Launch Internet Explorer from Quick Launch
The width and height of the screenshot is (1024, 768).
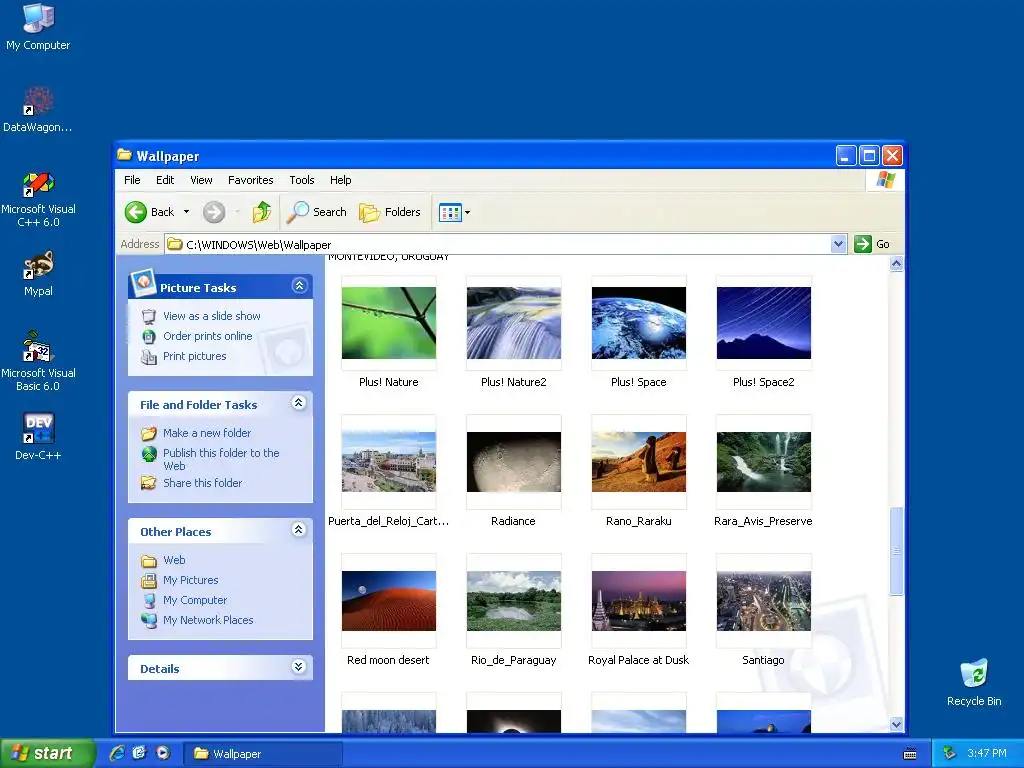click(x=117, y=753)
